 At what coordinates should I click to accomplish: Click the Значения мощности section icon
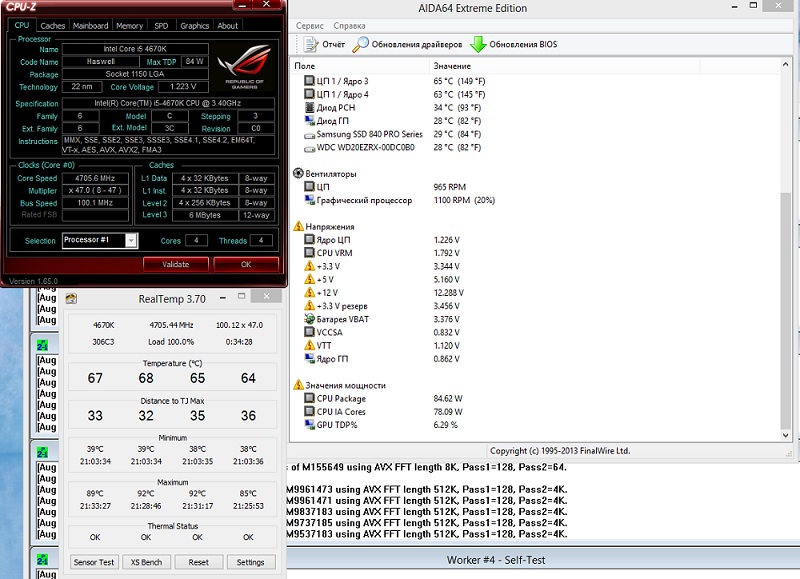click(x=298, y=385)
